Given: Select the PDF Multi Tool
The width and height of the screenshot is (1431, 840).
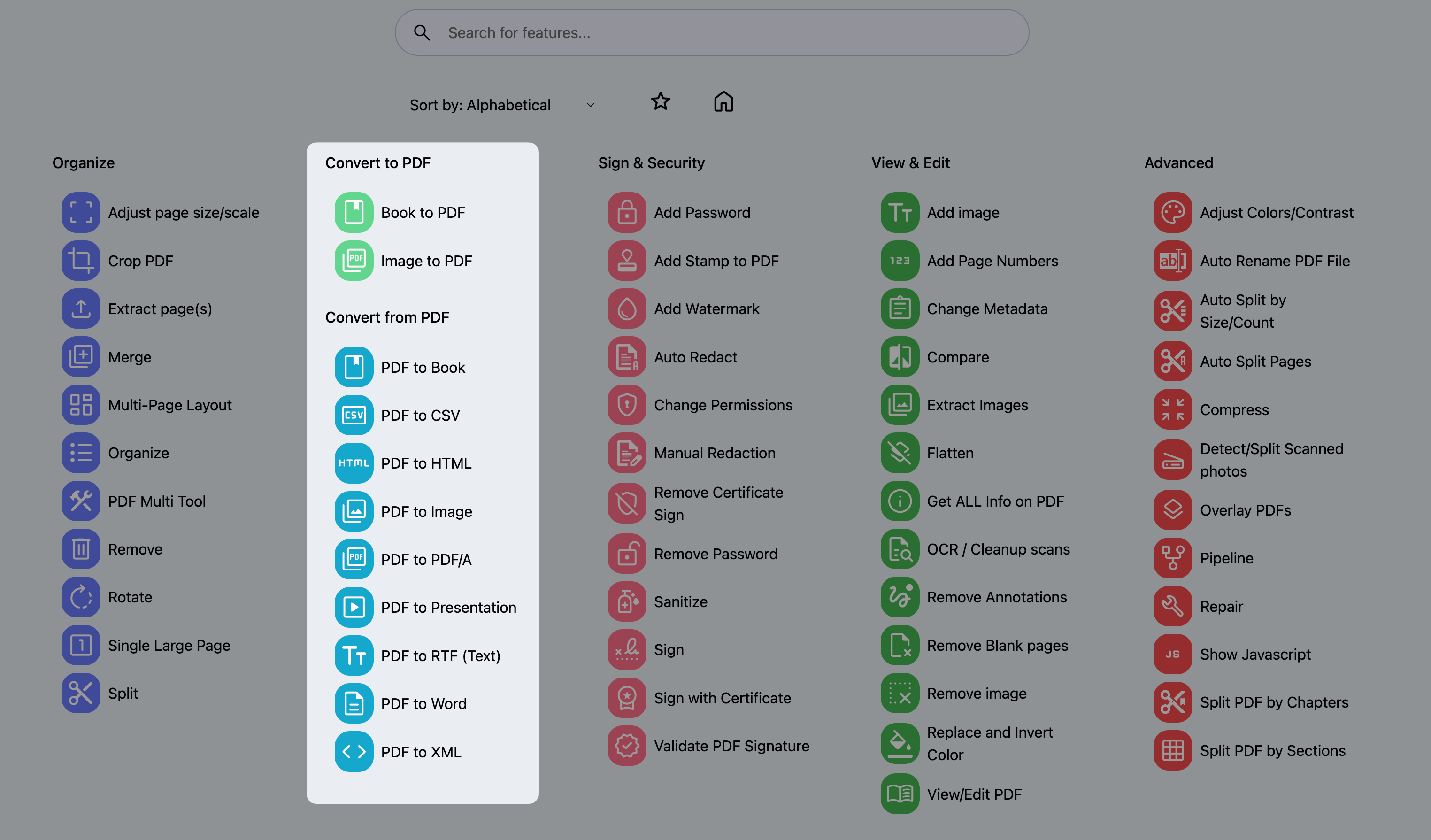Looking at the screenshot, I should point(157,501).
